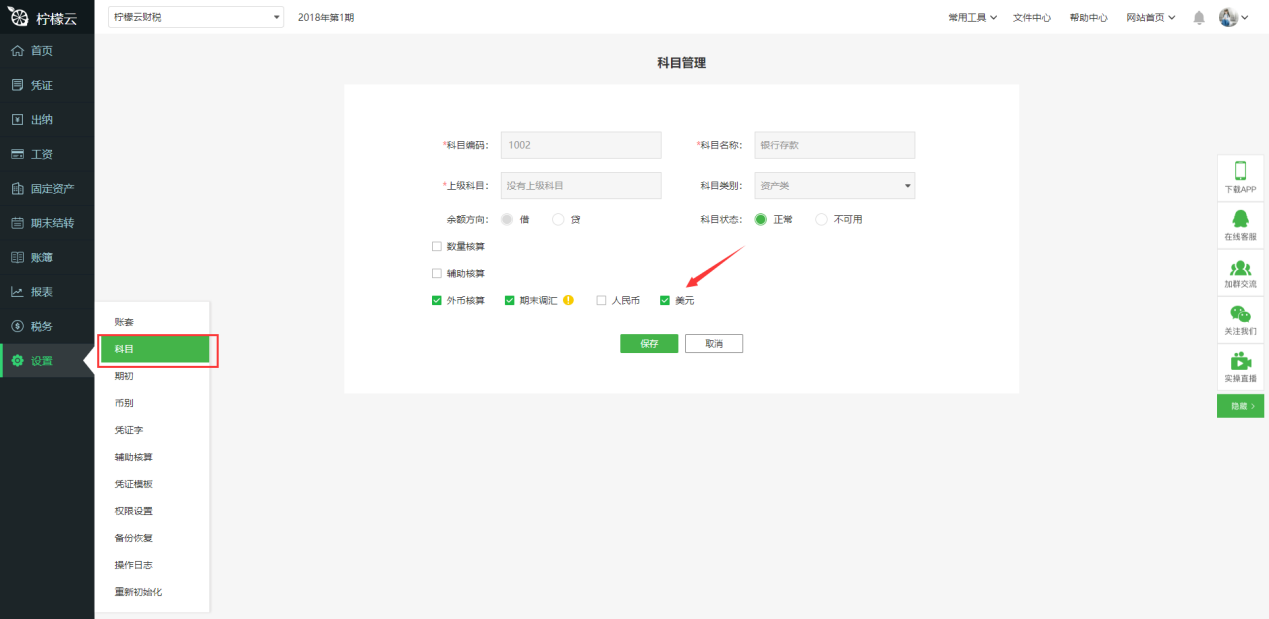Click the notification bell icon
The width and height of the screenshot is (1269, 619).
1199,17
